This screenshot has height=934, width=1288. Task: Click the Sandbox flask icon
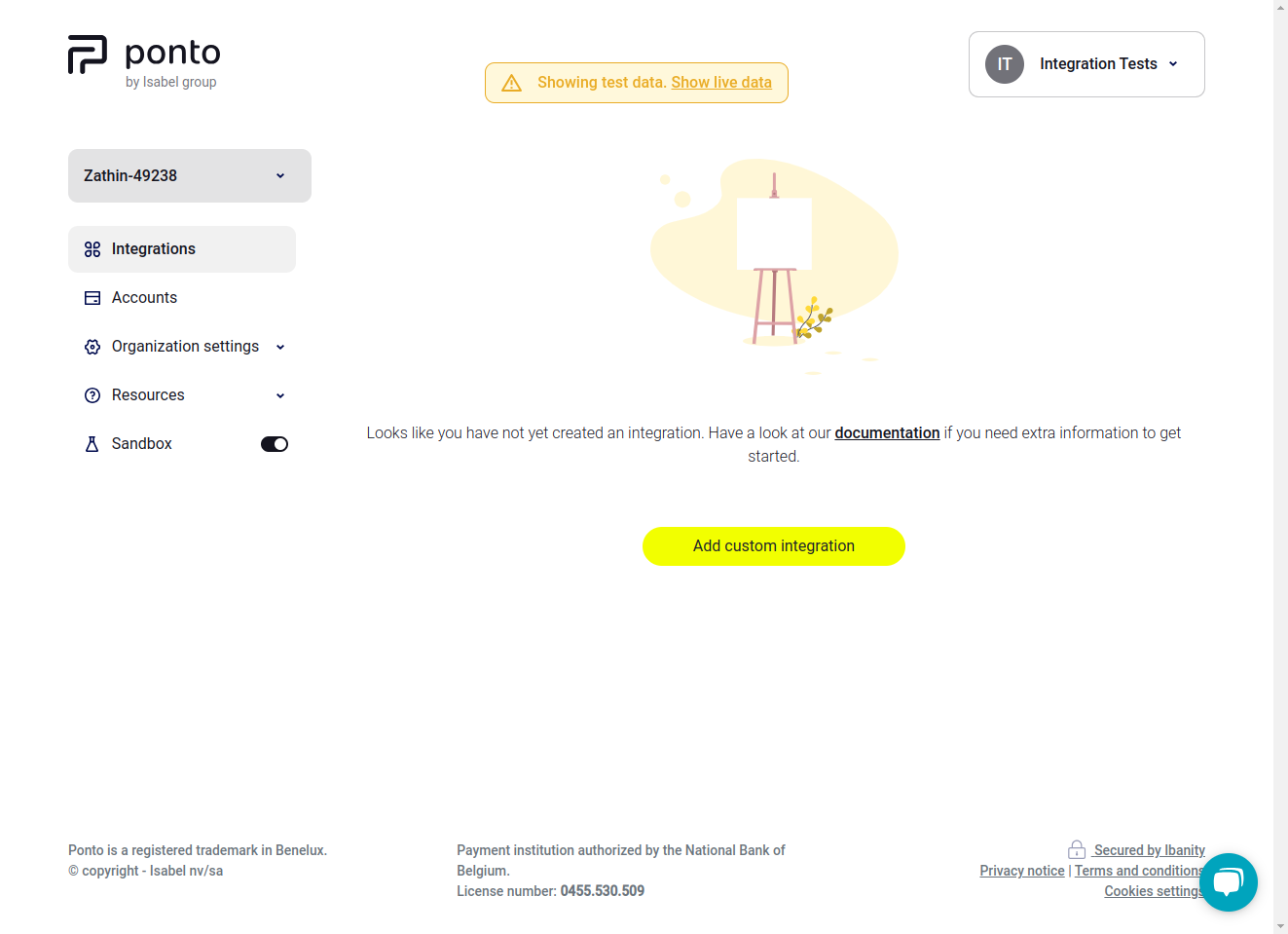pyautogui.click(x=92, y=443)
